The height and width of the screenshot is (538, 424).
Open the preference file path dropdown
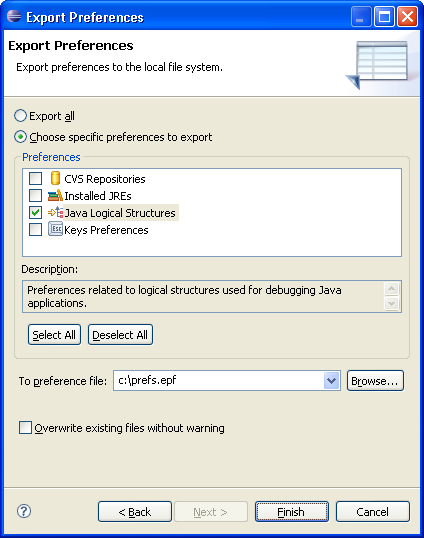pos(331,381)
